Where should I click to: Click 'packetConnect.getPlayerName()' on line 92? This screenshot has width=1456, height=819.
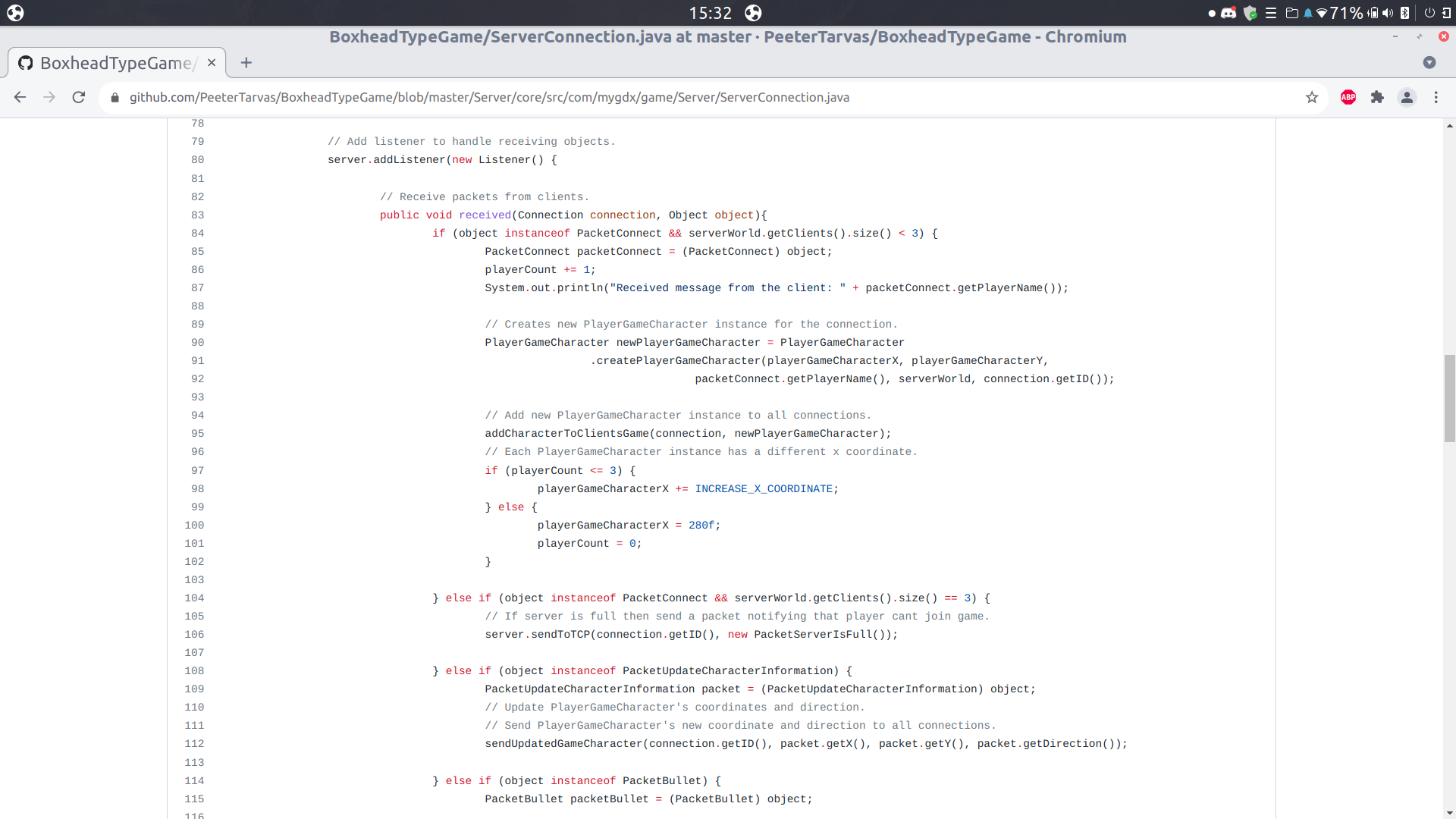tap(789, 379)
